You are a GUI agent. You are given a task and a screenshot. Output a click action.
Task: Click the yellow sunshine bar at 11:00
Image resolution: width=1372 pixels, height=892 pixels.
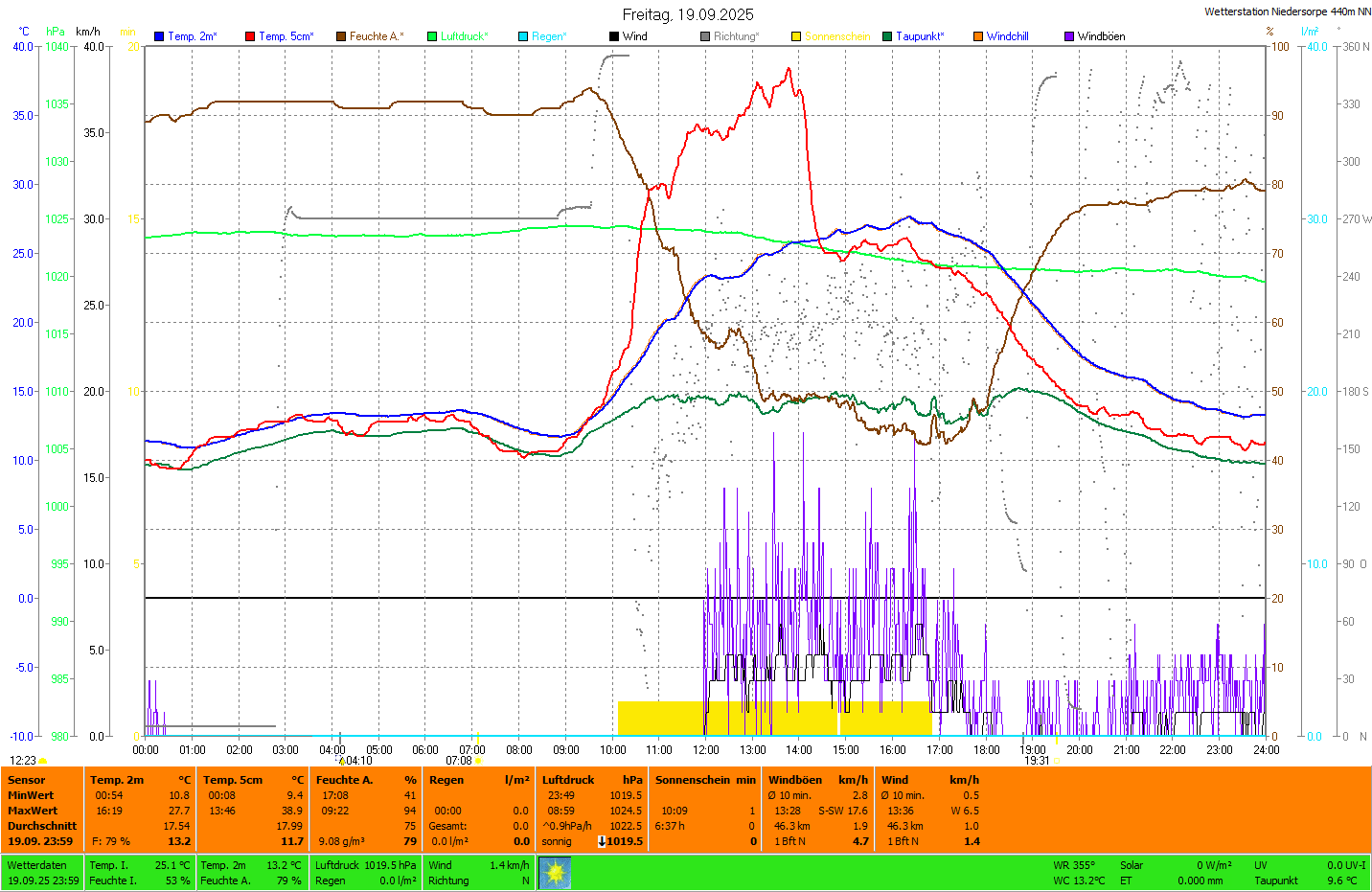[660, 718]
